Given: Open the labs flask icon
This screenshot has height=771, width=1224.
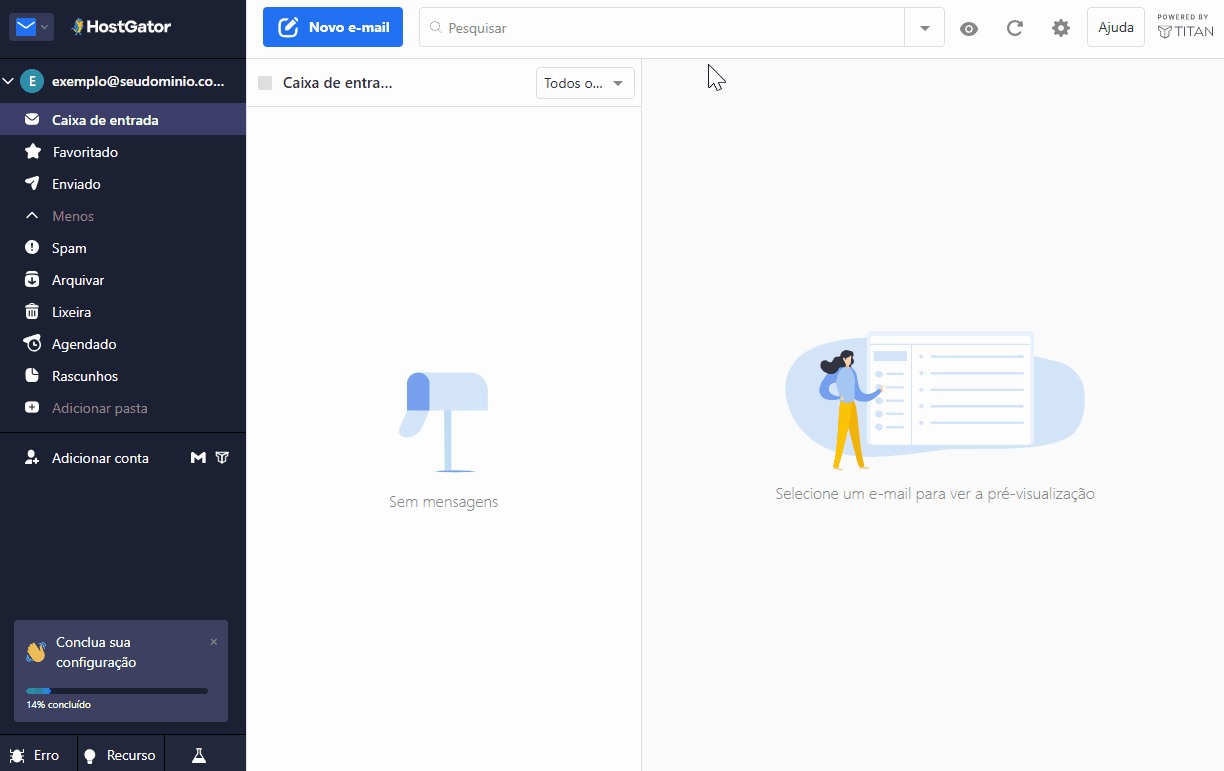Looking at the screenshot, I should pos(199,755).
